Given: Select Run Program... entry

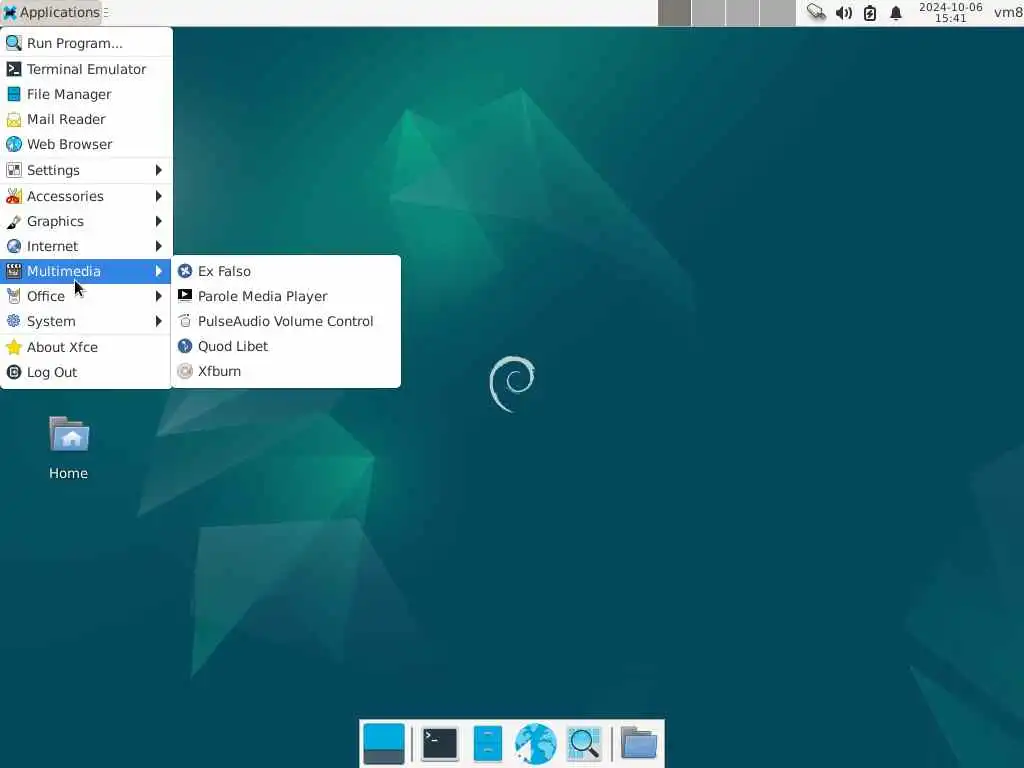Looking at the screenshot, I should pyautogui.click(x=86, y=43).
